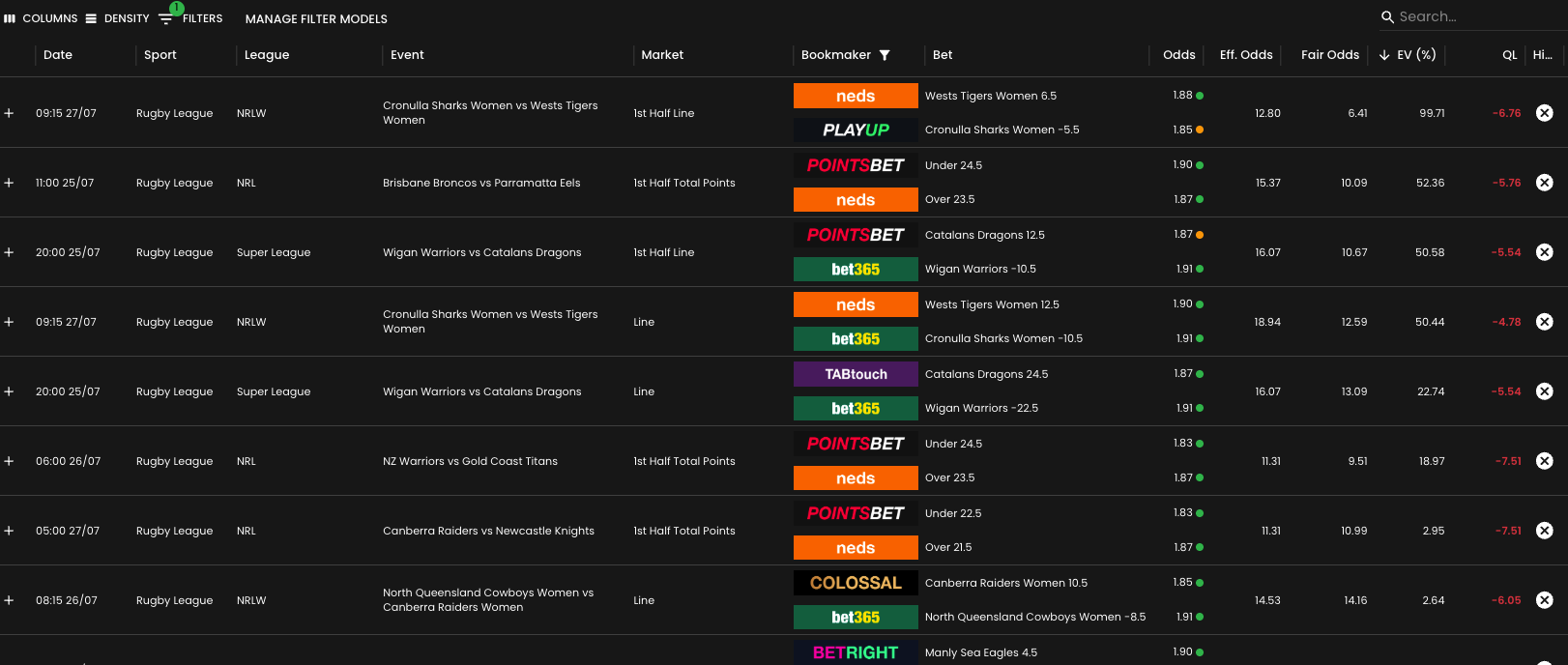
Task: Hide the Wigan Warriors 1st Half Line row
Action: (x=1545, y=252)
